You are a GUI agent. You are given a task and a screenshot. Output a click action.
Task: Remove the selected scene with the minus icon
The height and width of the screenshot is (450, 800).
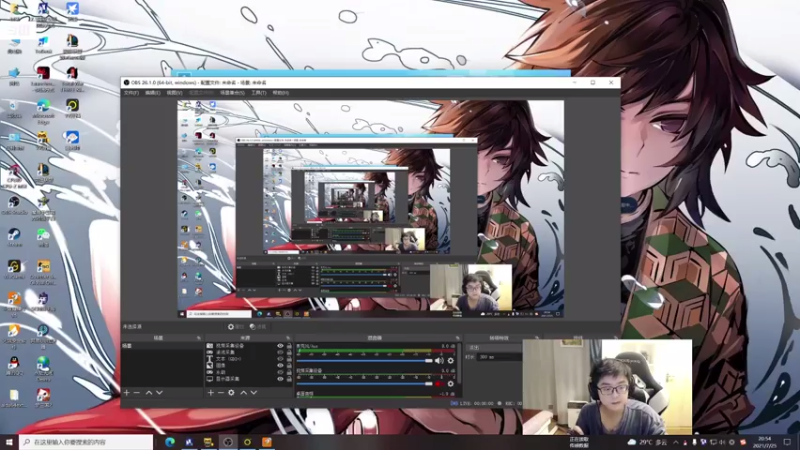tap(137, 393)
